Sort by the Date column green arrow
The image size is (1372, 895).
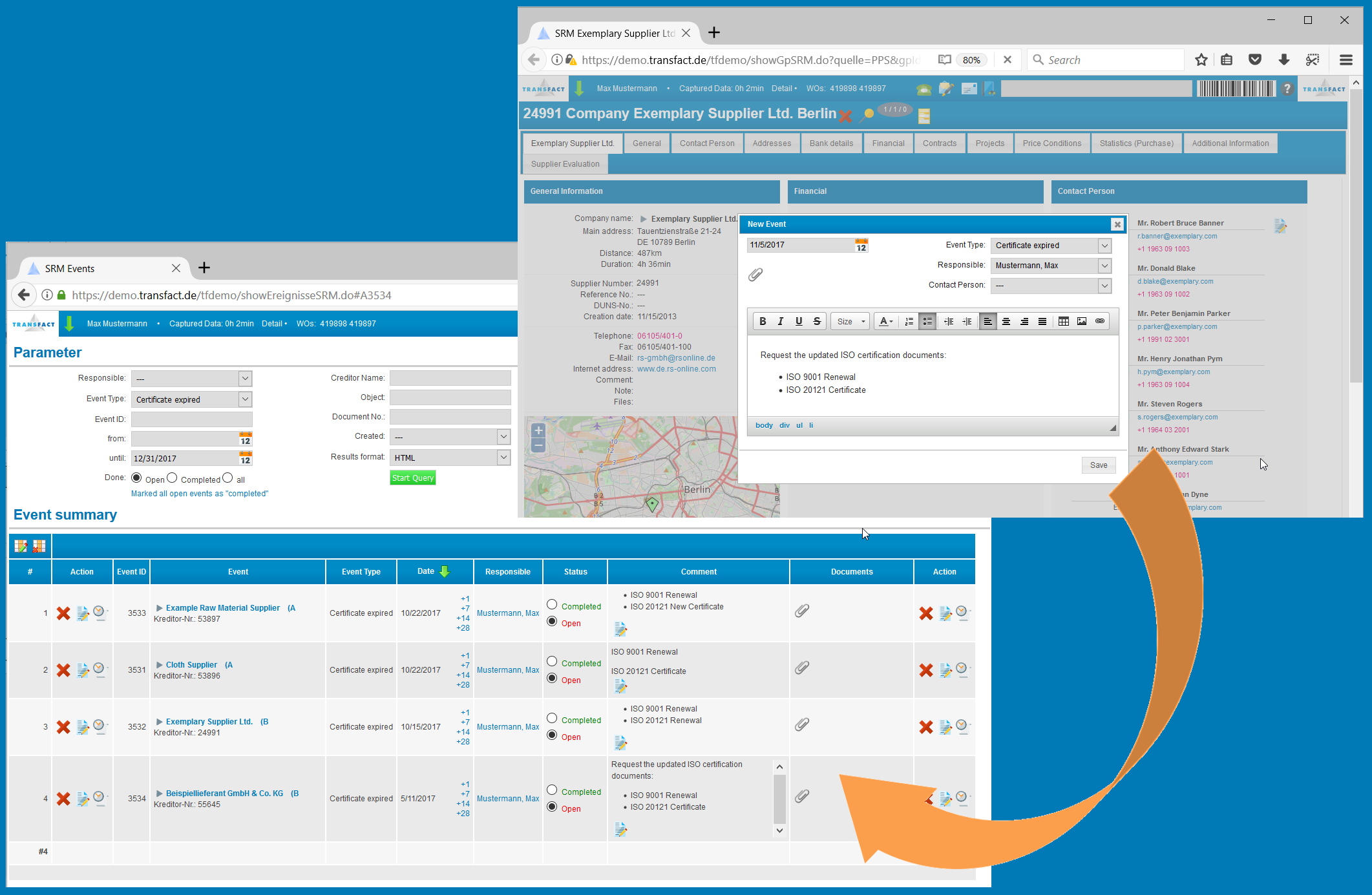click(445, 571)
